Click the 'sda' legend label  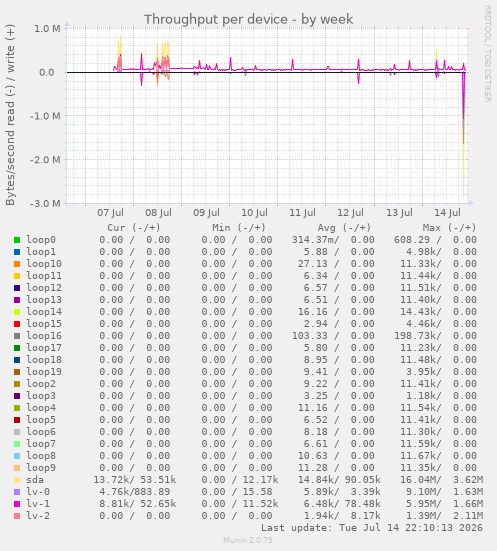pyautogui.click(x=35, y=480)
